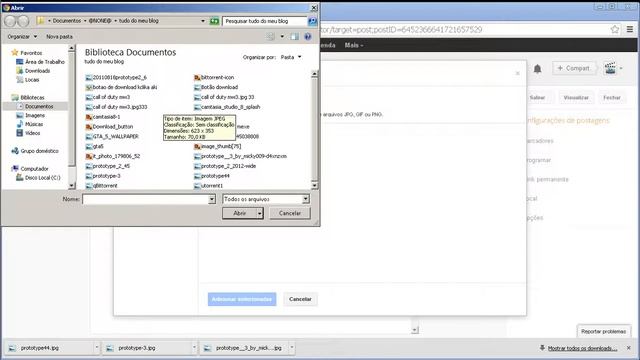Click Cancelar in Abrir dialog

[x=290, y=213]
